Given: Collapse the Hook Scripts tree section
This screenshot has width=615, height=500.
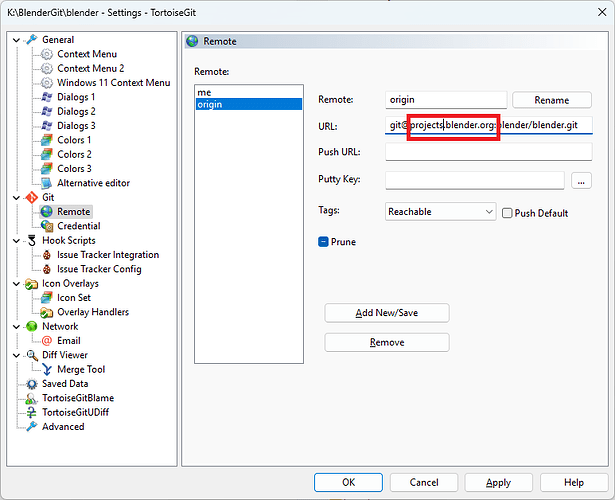Looking at the screenshot, I should pos(16,241).
